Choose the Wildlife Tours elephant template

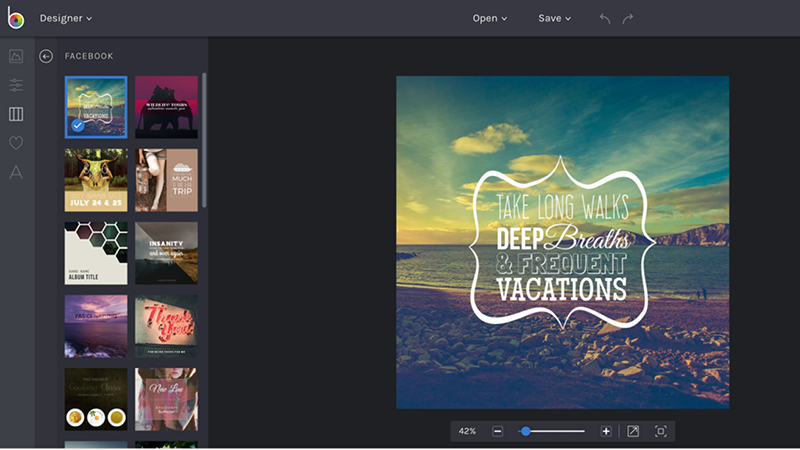166,107
